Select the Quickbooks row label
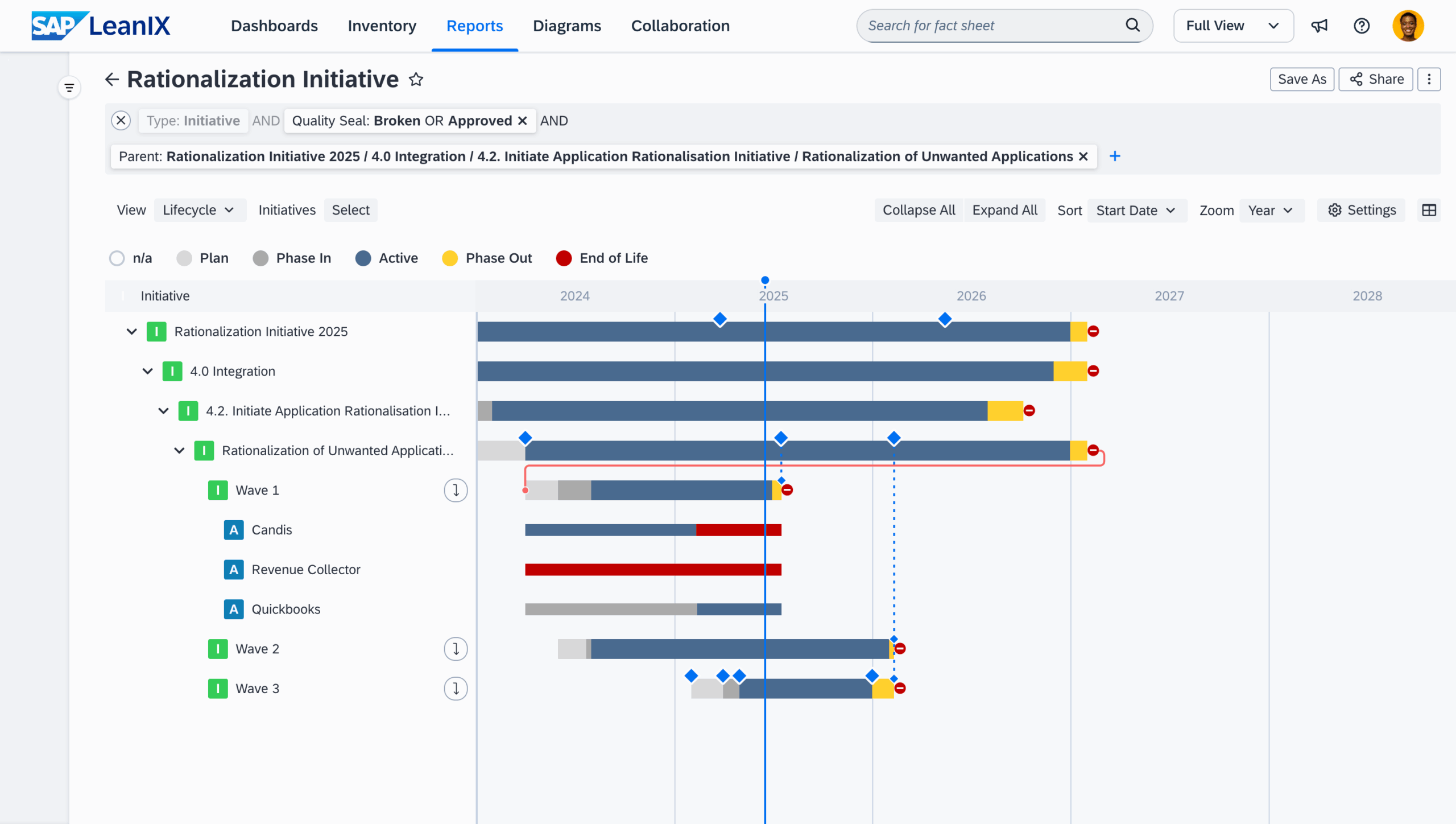 point(286,609)
